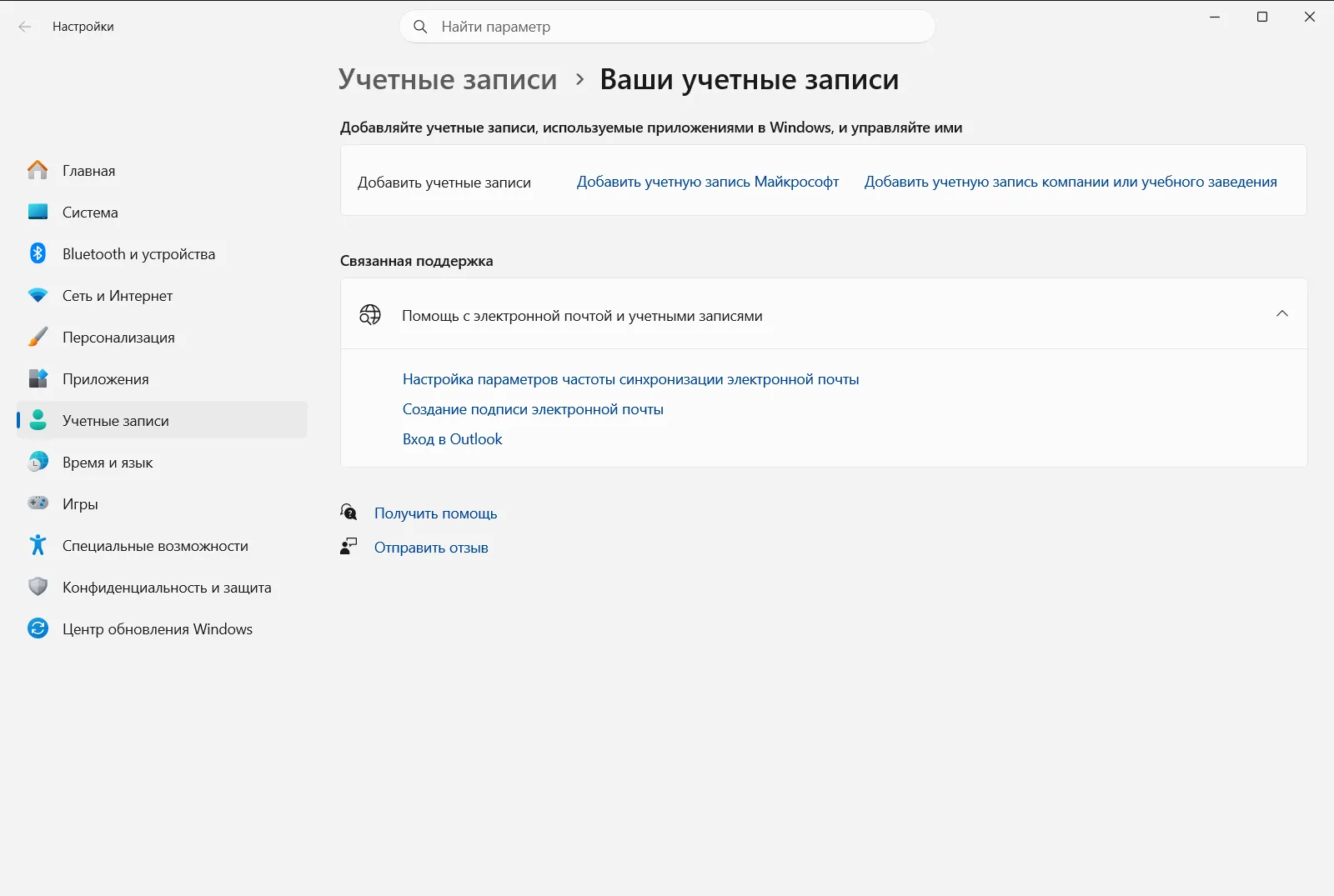This screenshot has height=896, width=1334.
Task: Add a company or school account link
Action: pyautogui.click(x=1071, y=182)
